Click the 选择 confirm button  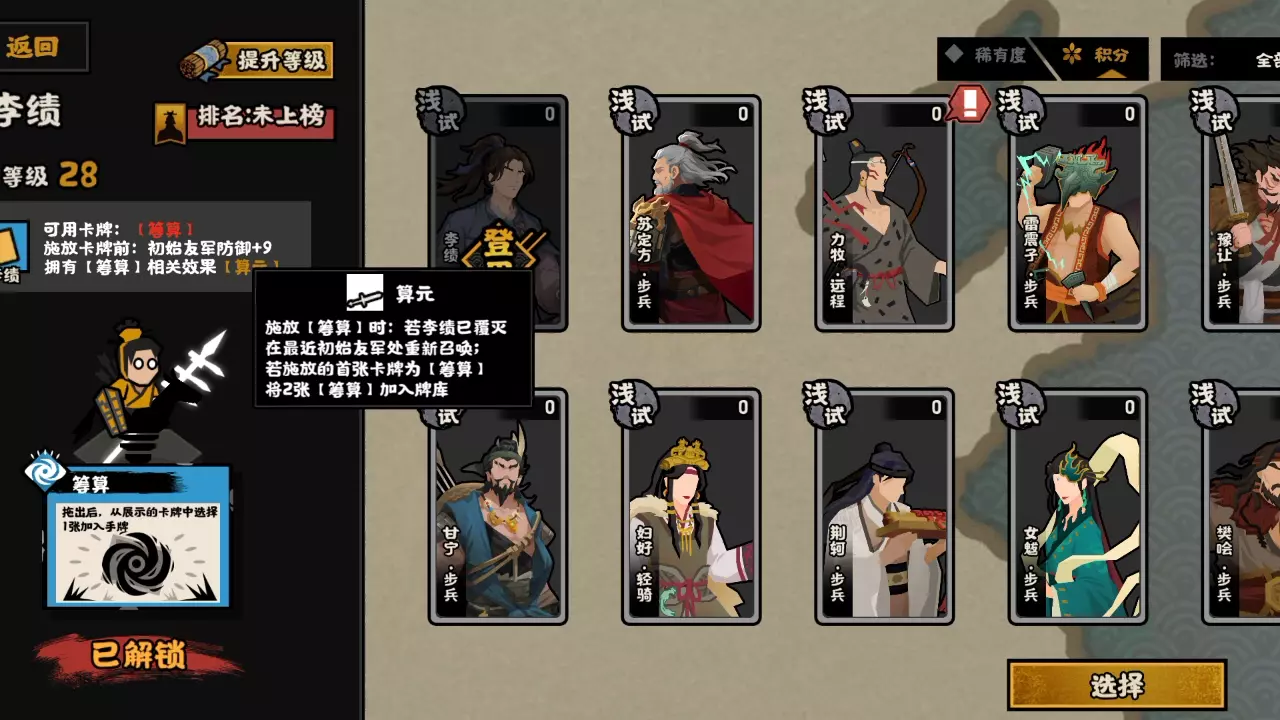[1117, 686]
